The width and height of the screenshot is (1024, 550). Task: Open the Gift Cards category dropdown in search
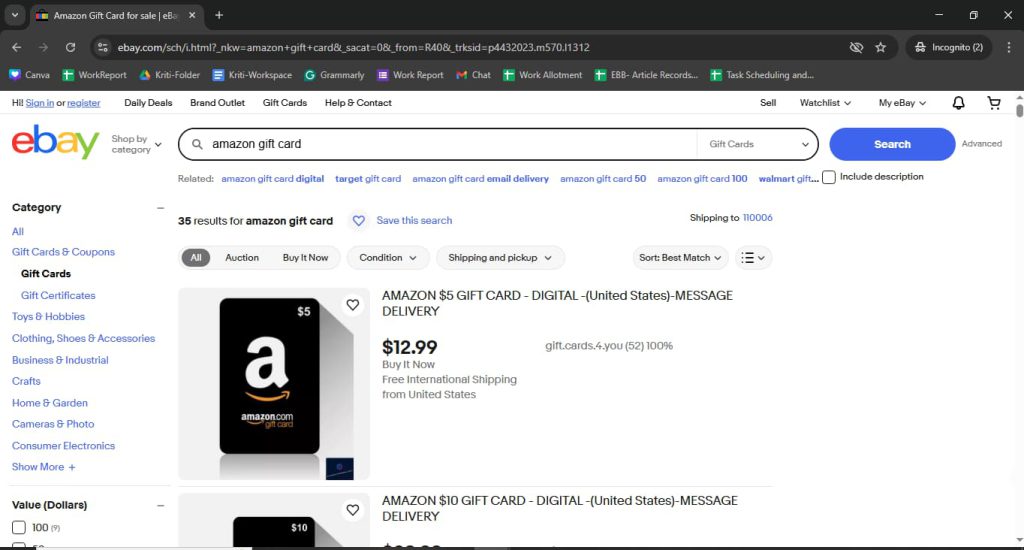click(758, 144)
